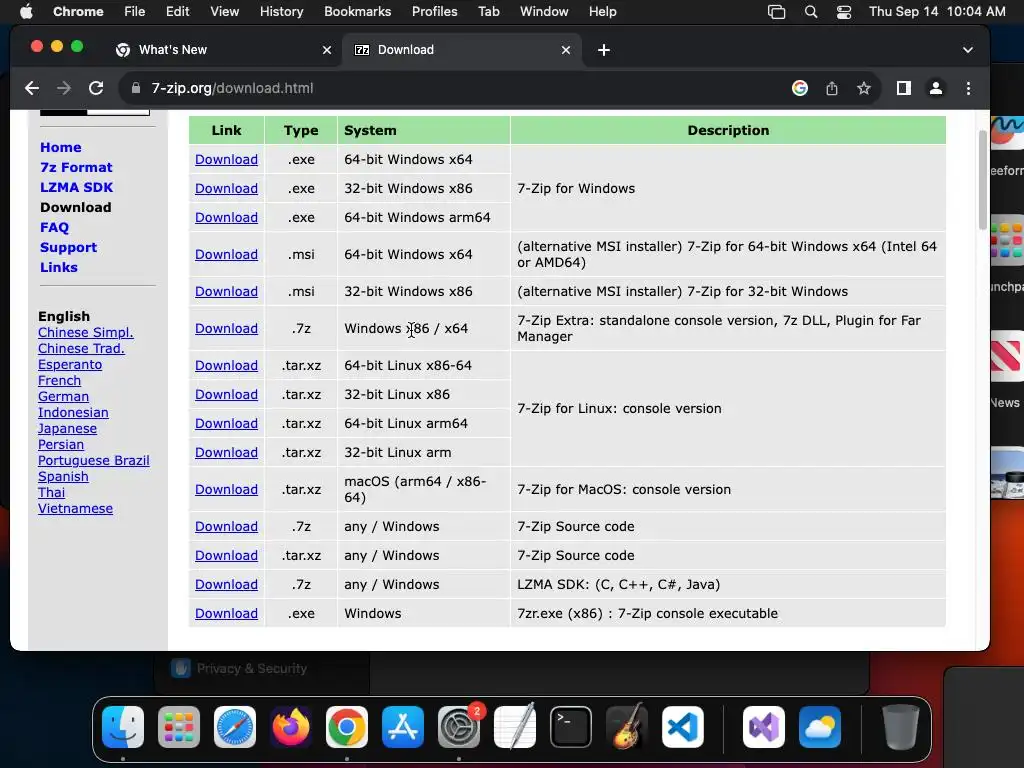Open the Google icon in the address bar

coord(799,88)
